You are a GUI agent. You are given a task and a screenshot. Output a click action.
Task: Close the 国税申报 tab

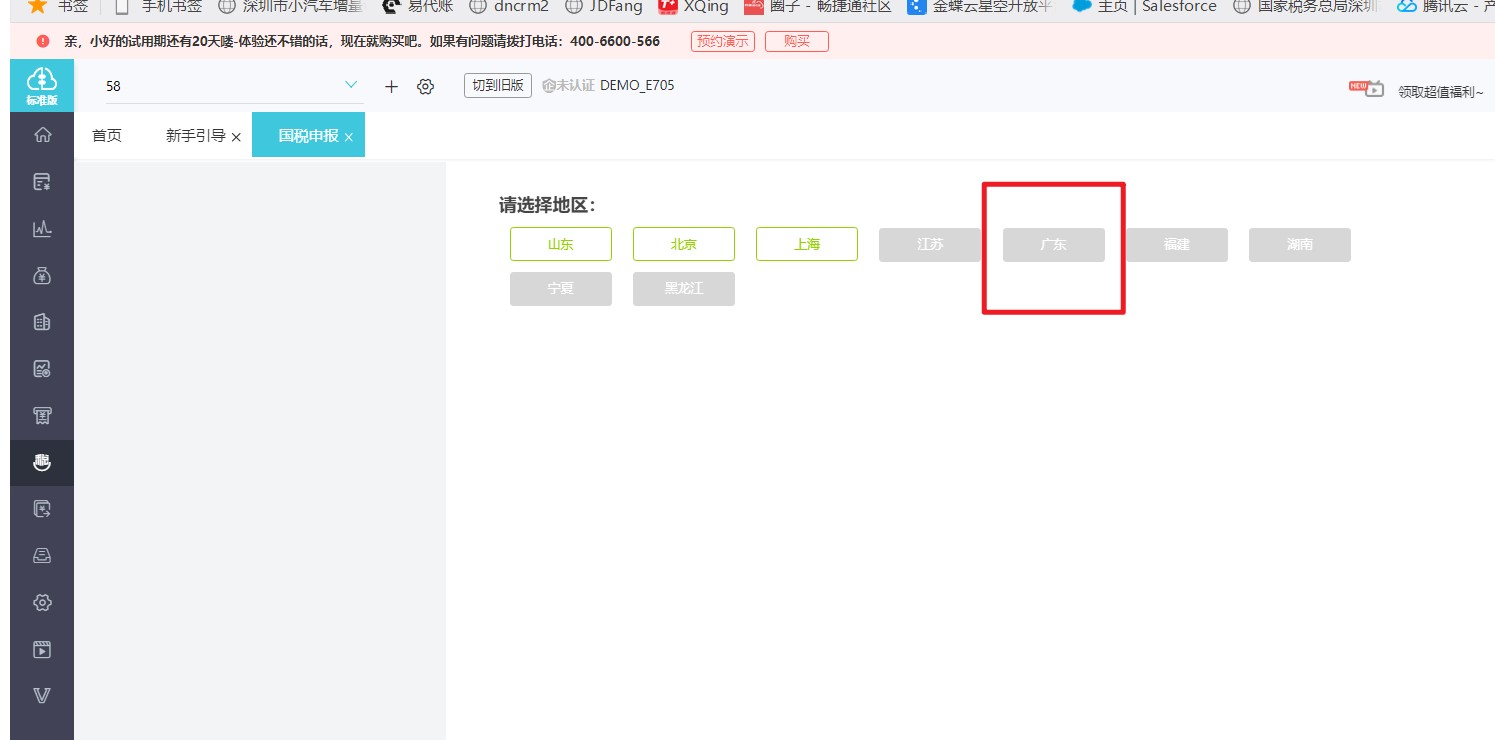point(348,137)
